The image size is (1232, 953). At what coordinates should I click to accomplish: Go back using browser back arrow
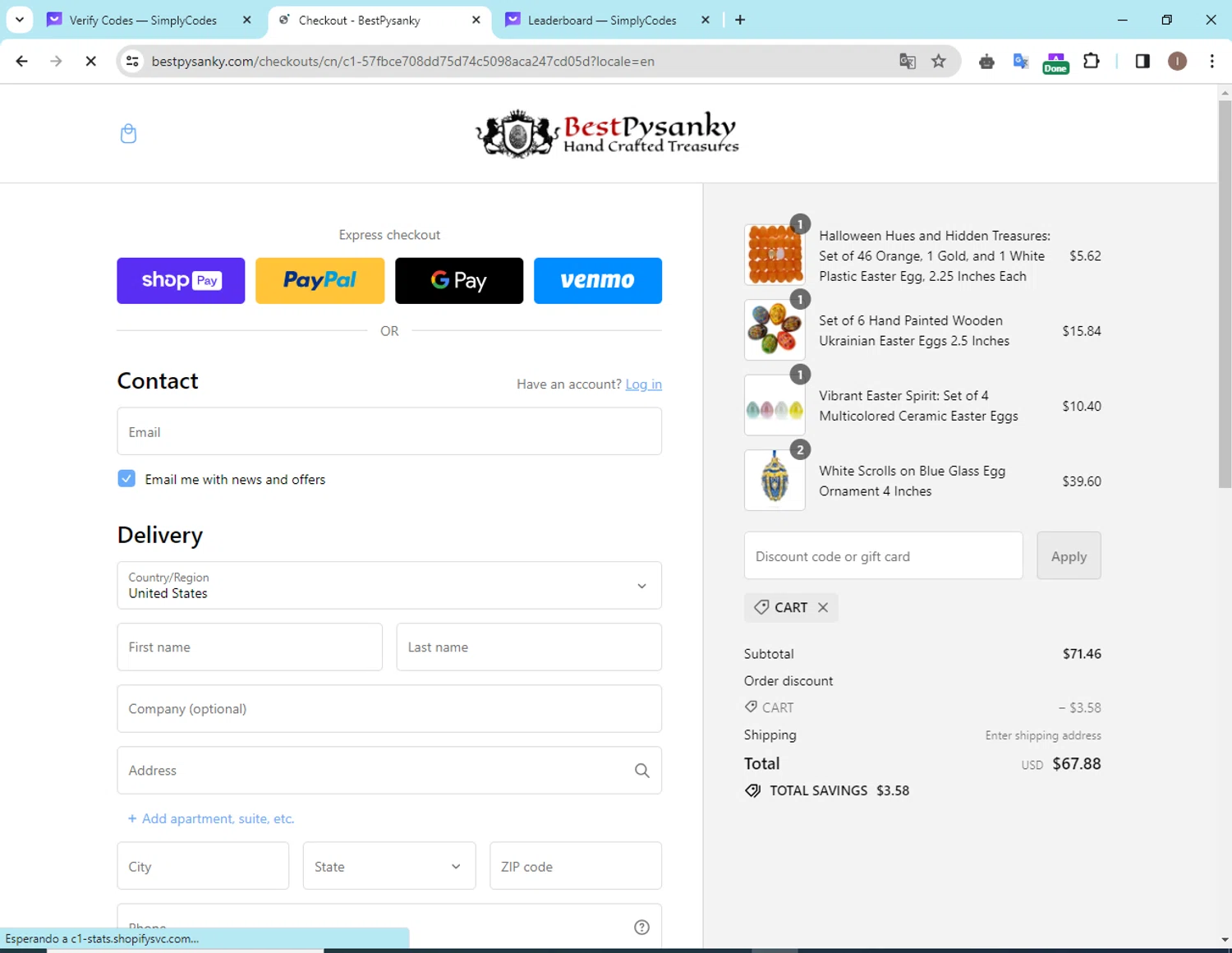coord(22,61)
